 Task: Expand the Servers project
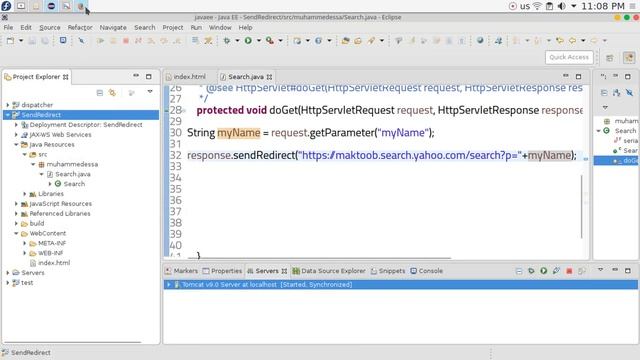(x=8, y=273)
